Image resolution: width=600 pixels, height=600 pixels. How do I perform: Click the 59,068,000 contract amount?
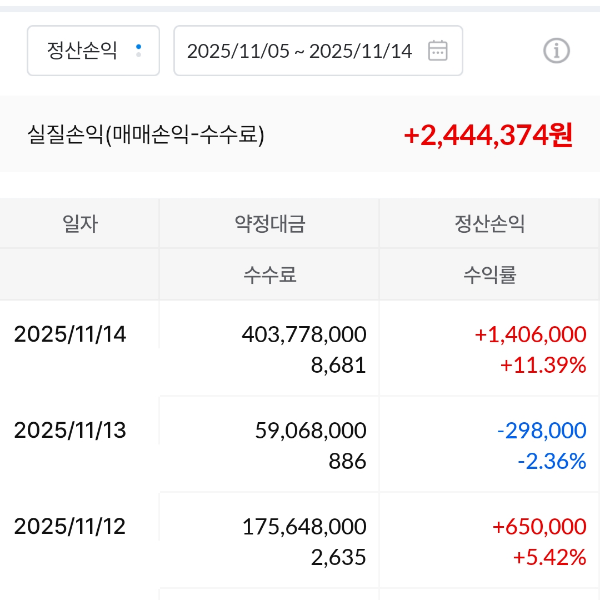310,430
